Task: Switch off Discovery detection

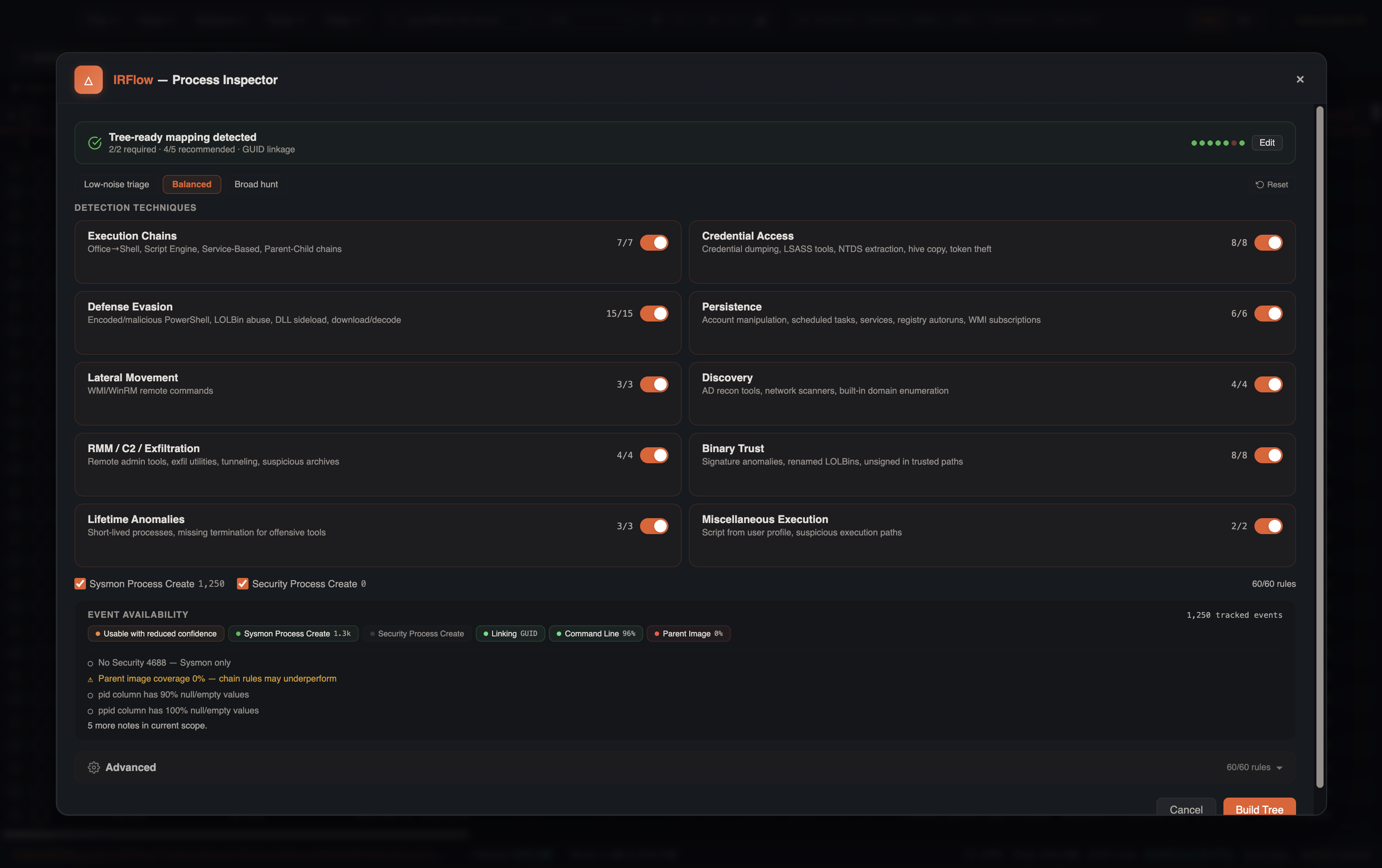Action: pos(1268,384)
